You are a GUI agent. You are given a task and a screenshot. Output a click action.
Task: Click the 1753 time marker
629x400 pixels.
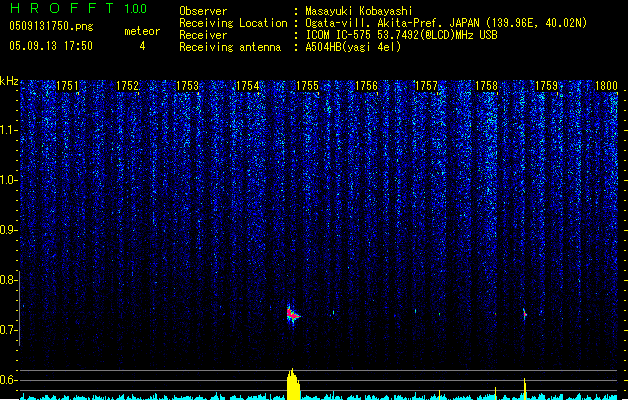(187, 86)
